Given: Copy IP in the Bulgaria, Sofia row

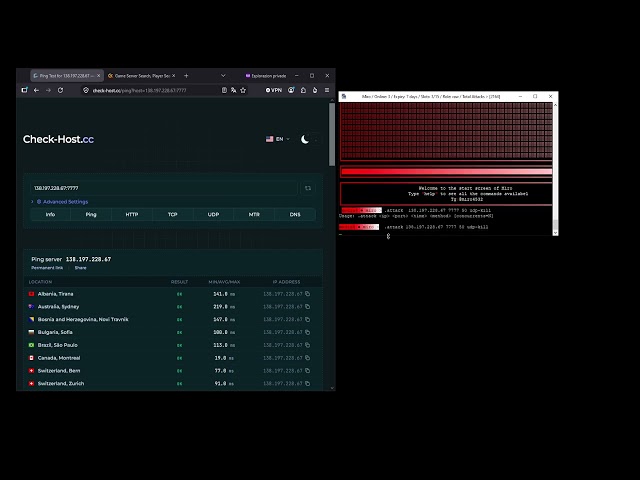Looking at the screenshot, I should [308, 332].
